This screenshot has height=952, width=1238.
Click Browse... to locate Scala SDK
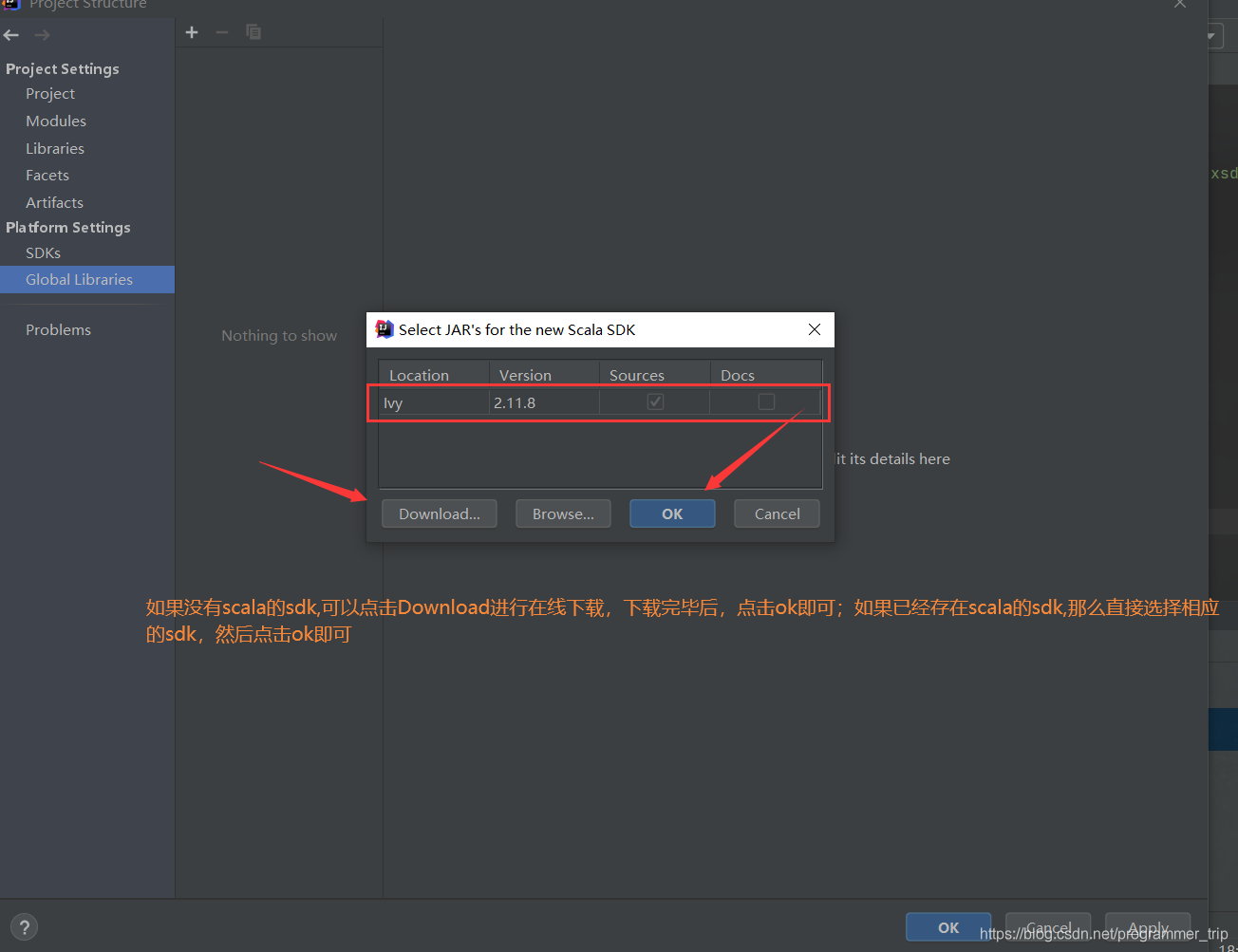[563, 513]
